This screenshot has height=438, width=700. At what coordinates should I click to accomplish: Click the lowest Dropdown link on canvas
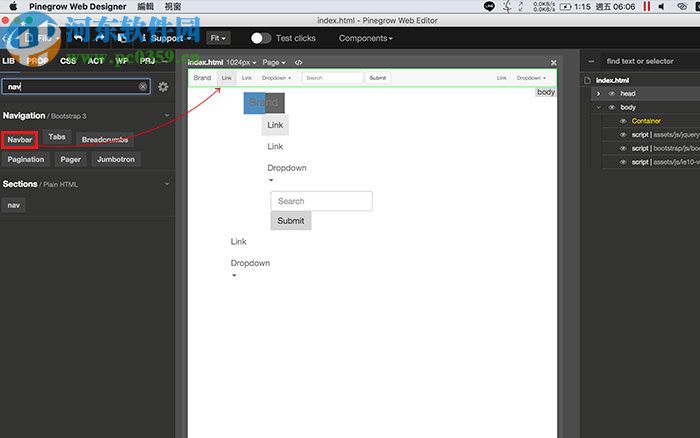250,263
